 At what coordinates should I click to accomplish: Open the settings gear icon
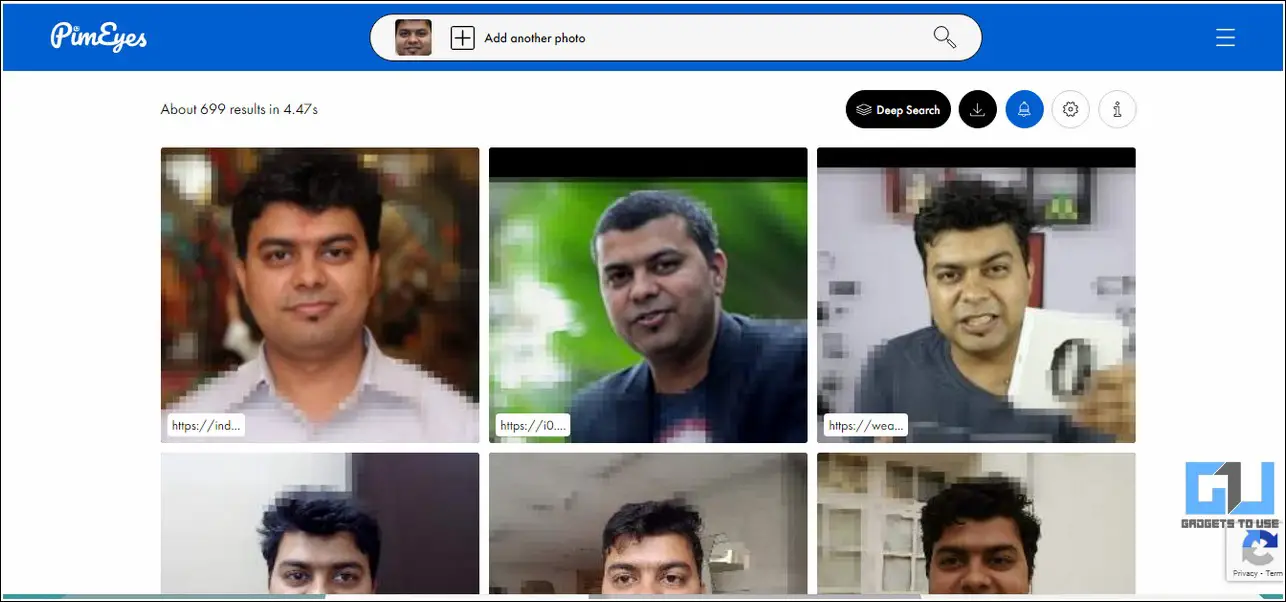click(1071, 110)
